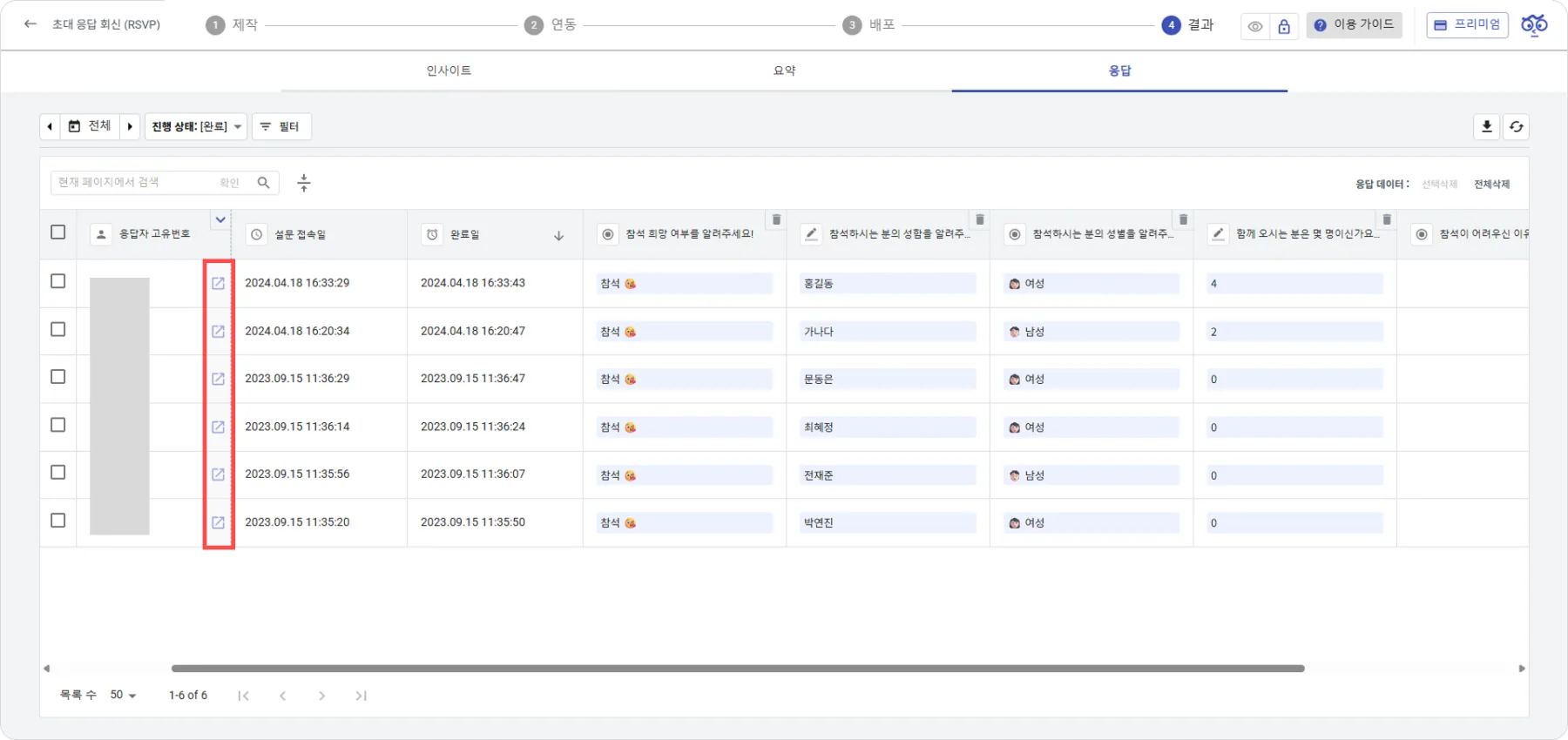Open response detail for 가나다 row
The height and width of the screenshot is (740, 1568).
click(x=218, y=331)
